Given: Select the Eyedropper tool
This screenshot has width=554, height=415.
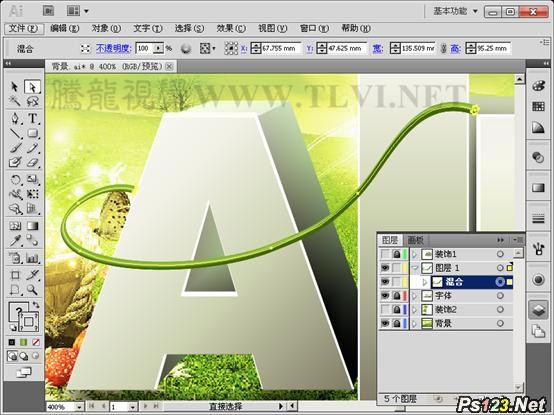Looking at the screenshot, I should coord(15,241).
